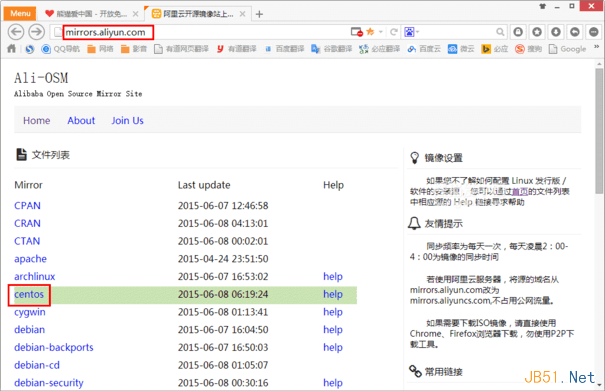Open the Google bookmark
605x391 pixels.
click(568, 49)
